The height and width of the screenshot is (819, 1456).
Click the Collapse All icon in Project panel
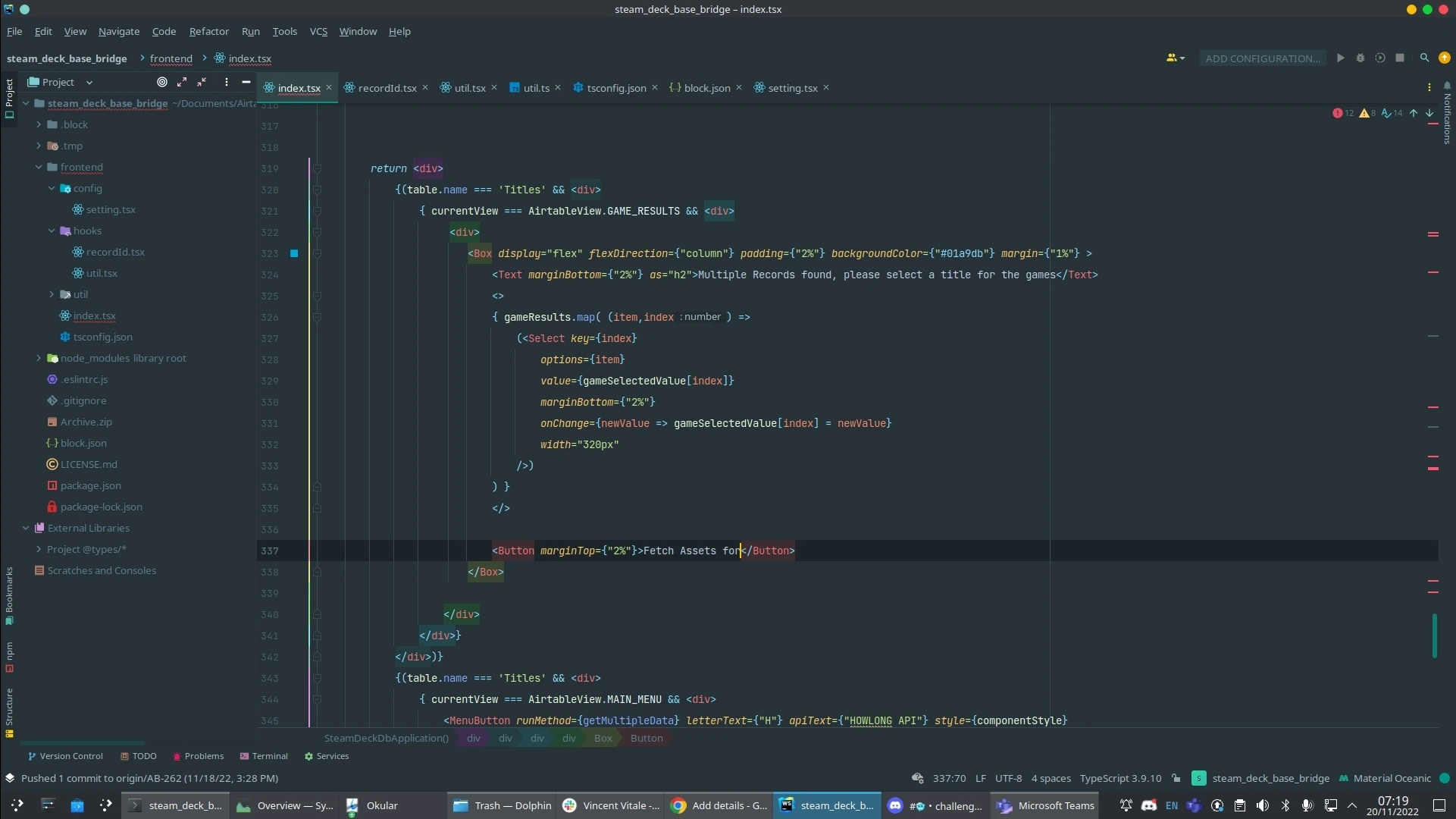click(x=202, y=82)
